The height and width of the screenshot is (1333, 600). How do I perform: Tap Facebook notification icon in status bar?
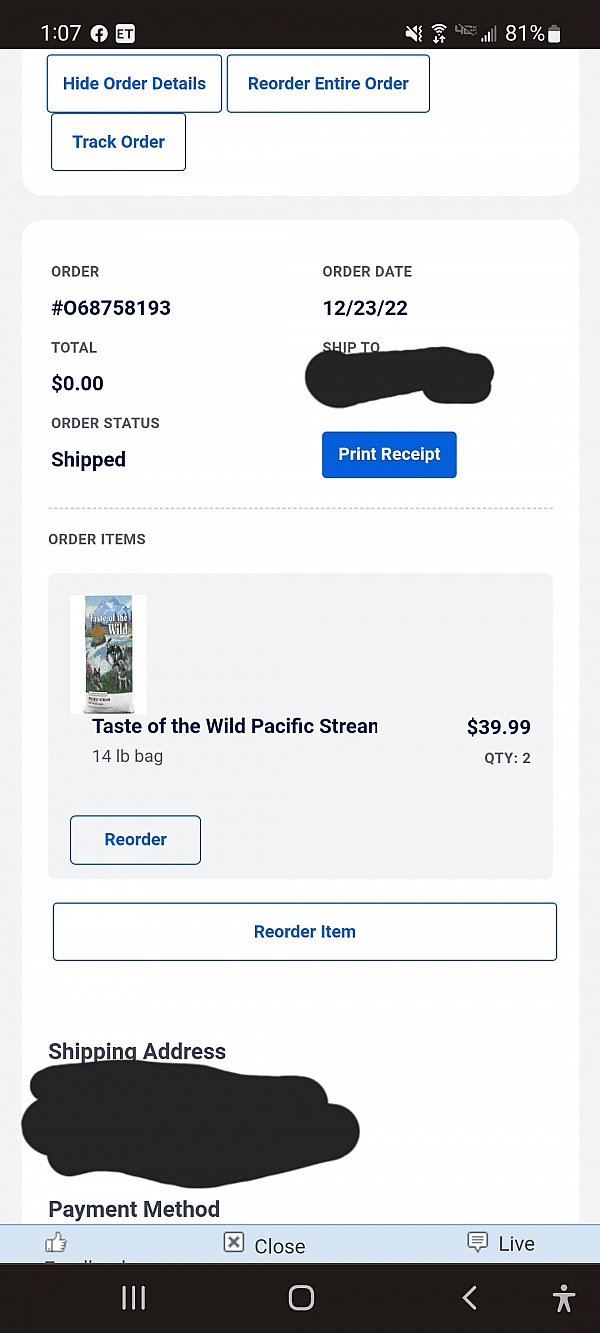point(99,33)
